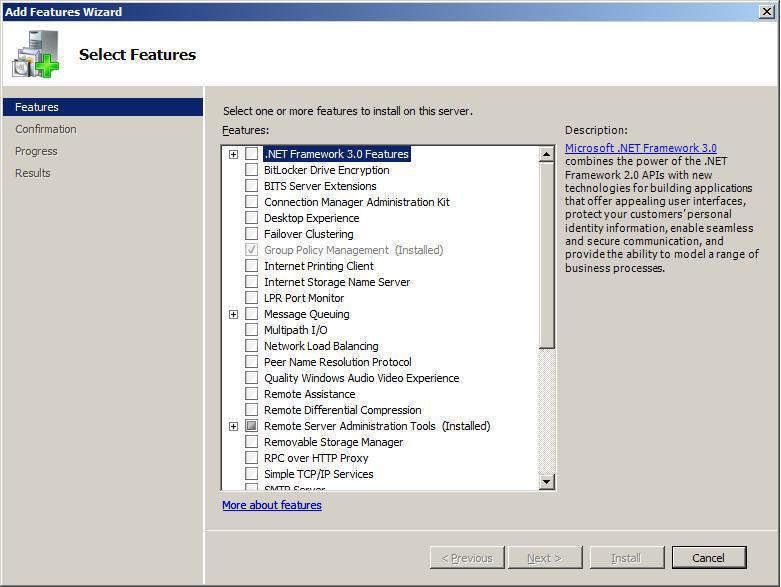Cancel the Add Features Wizard
This screenshot has height=587, width=781.
pyautogui.click(x=709, y=558)
